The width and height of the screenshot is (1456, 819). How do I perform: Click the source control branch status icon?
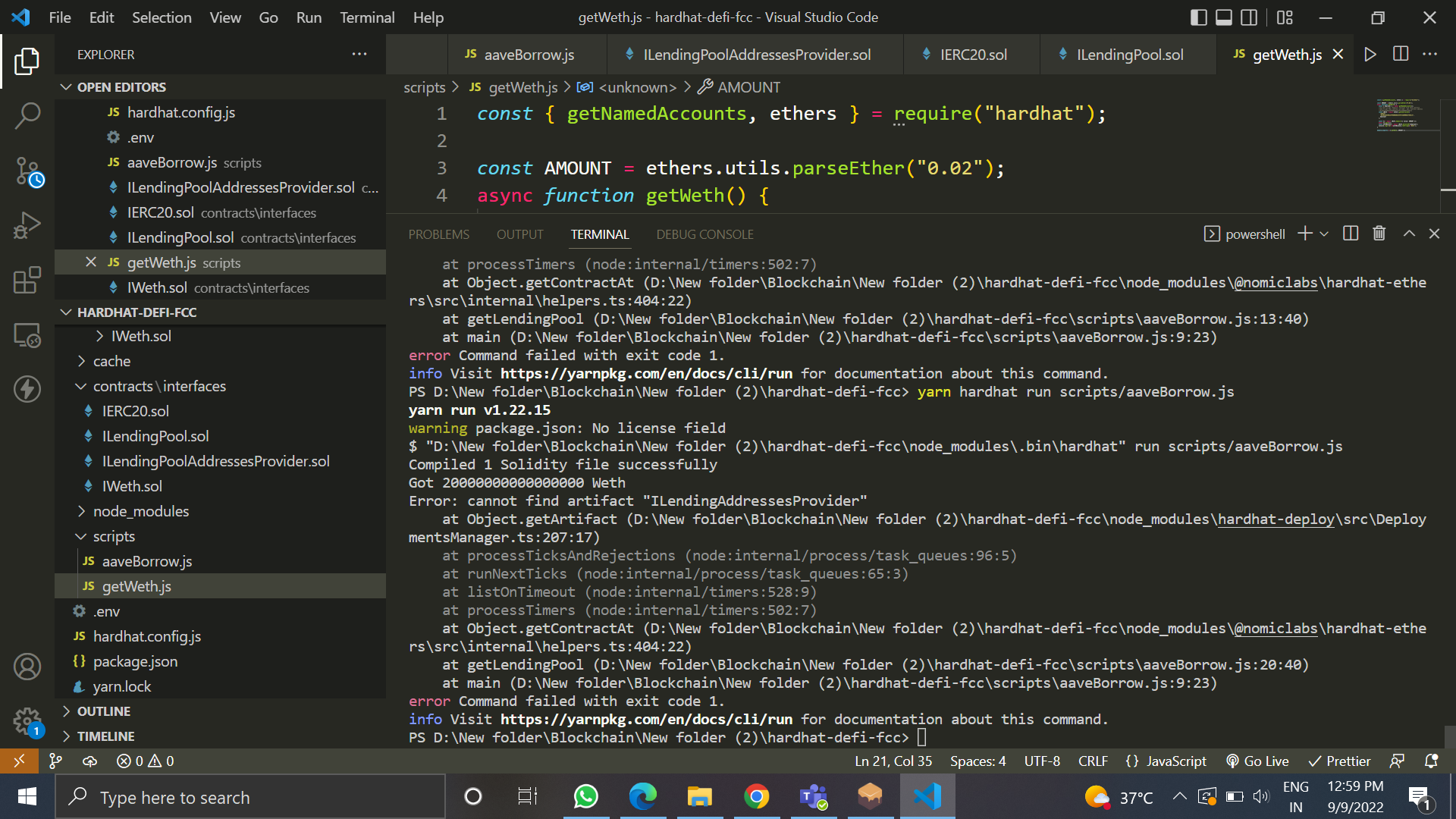[55, 761]
